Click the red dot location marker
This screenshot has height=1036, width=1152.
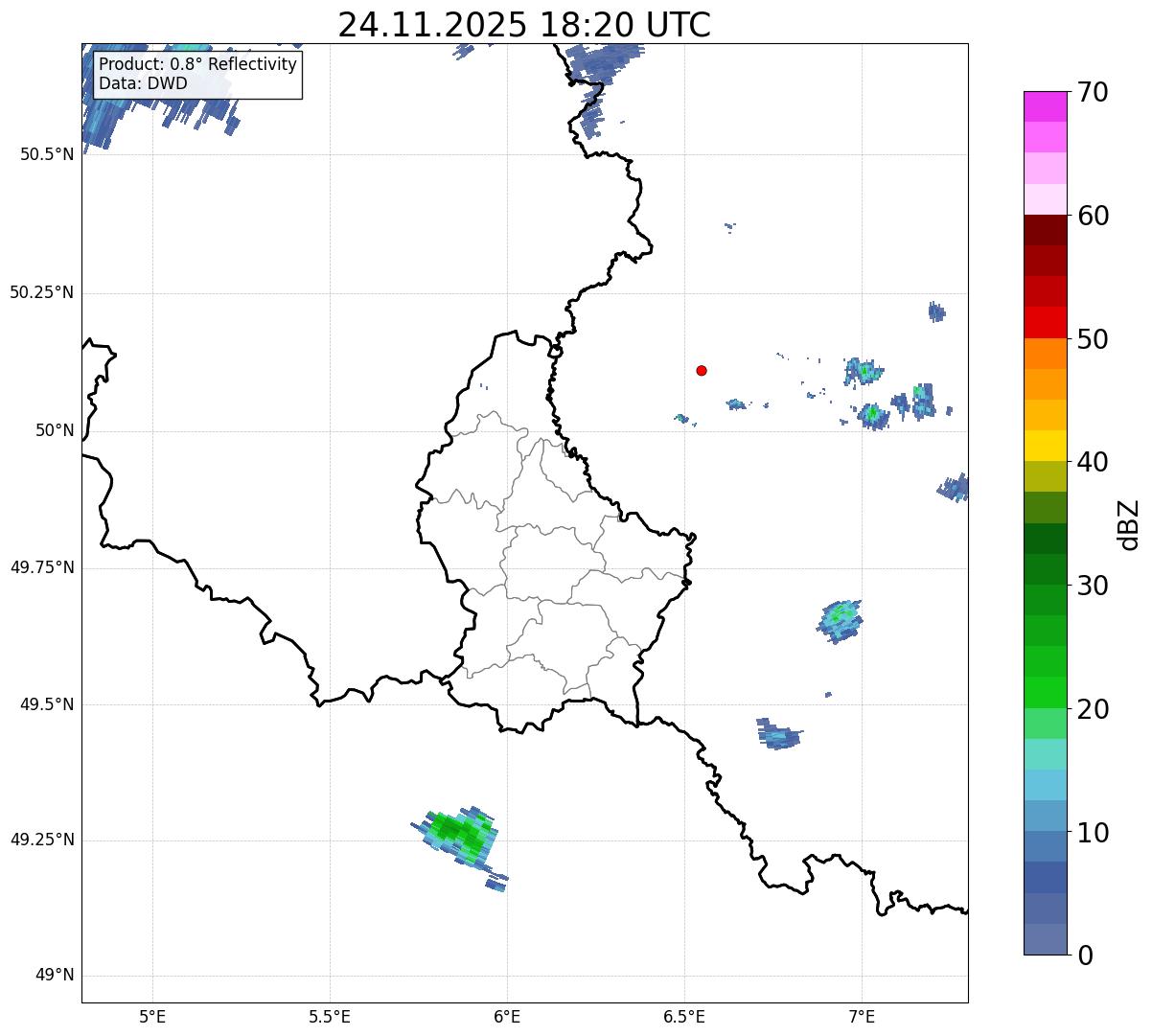pos(702,370)
